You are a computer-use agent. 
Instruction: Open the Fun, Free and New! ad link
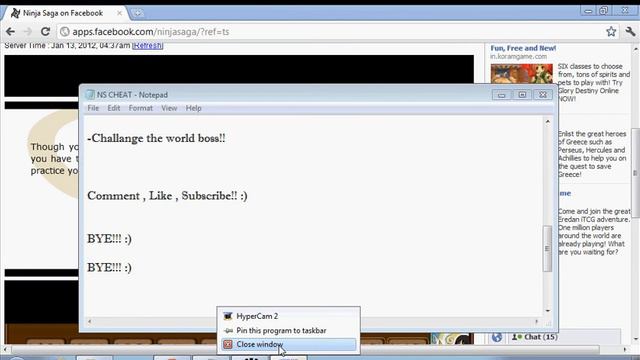tap(523, 48)
